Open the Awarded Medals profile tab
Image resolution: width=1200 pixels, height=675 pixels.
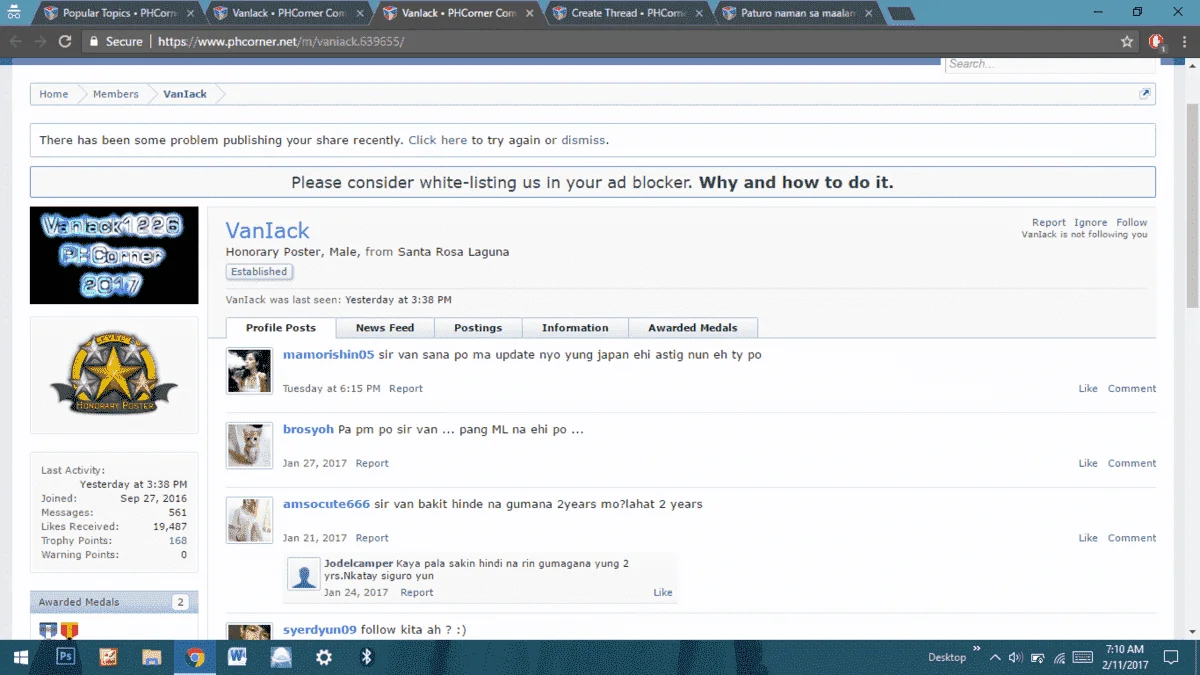point(693,328)
